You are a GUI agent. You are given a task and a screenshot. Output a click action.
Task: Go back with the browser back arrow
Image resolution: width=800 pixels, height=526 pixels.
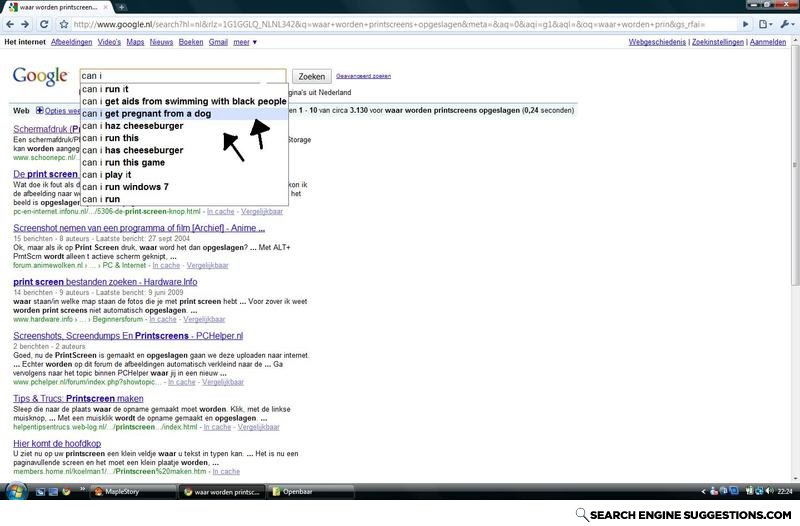click(x=10, y=24)
